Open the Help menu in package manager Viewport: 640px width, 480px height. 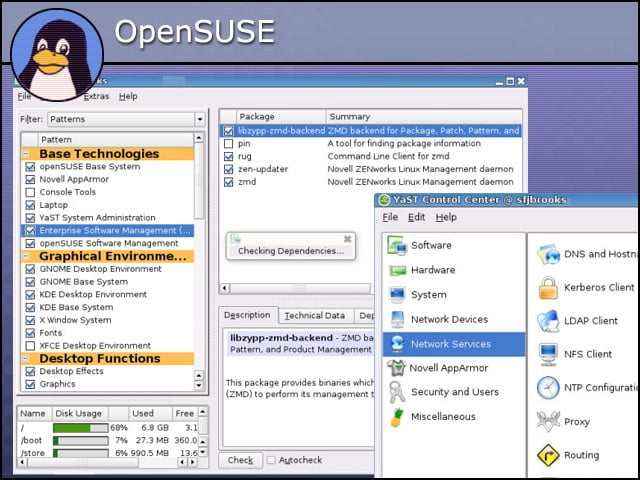tap(128, 97)
